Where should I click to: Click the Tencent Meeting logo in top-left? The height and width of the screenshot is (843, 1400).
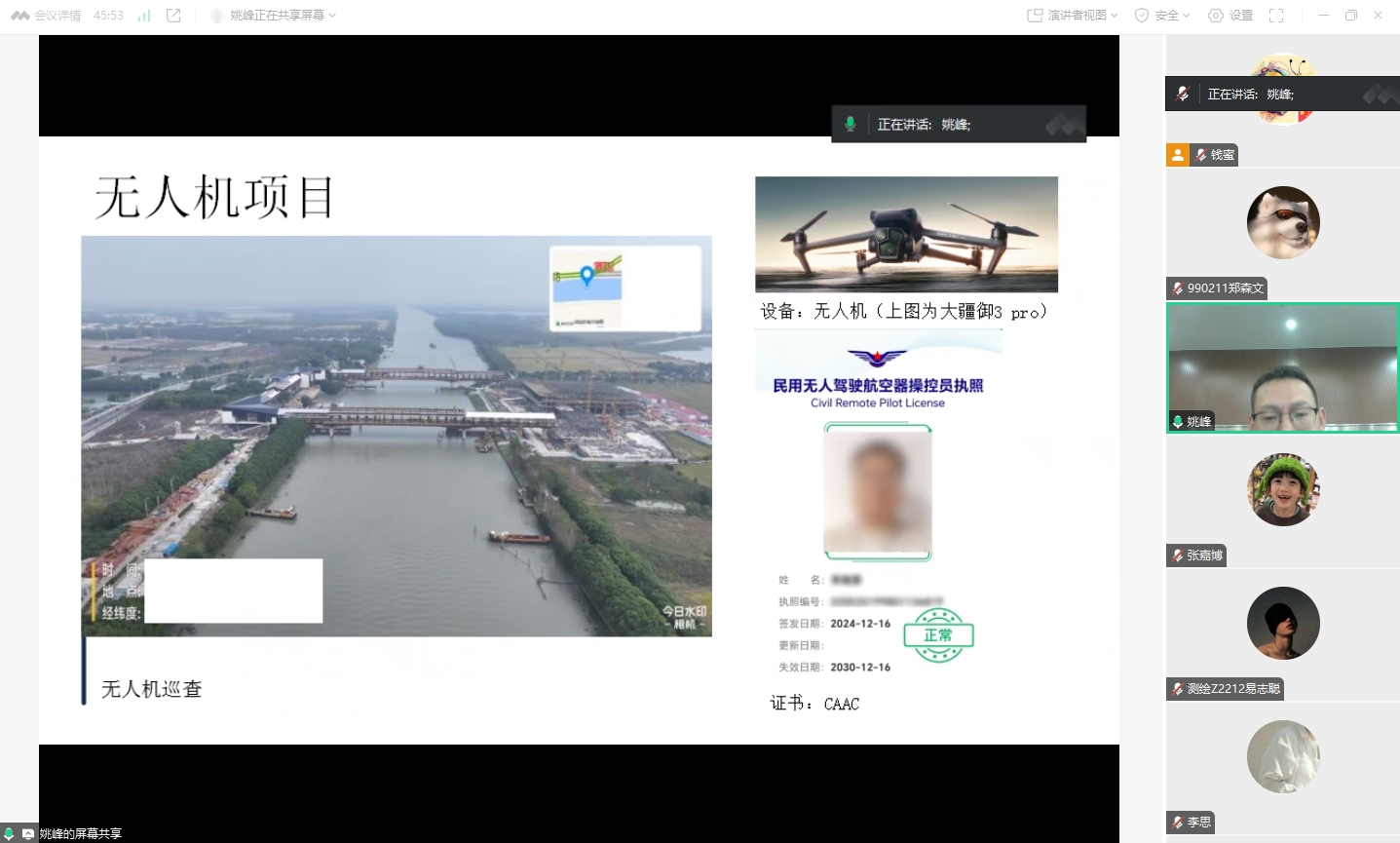tap(19, 16)
